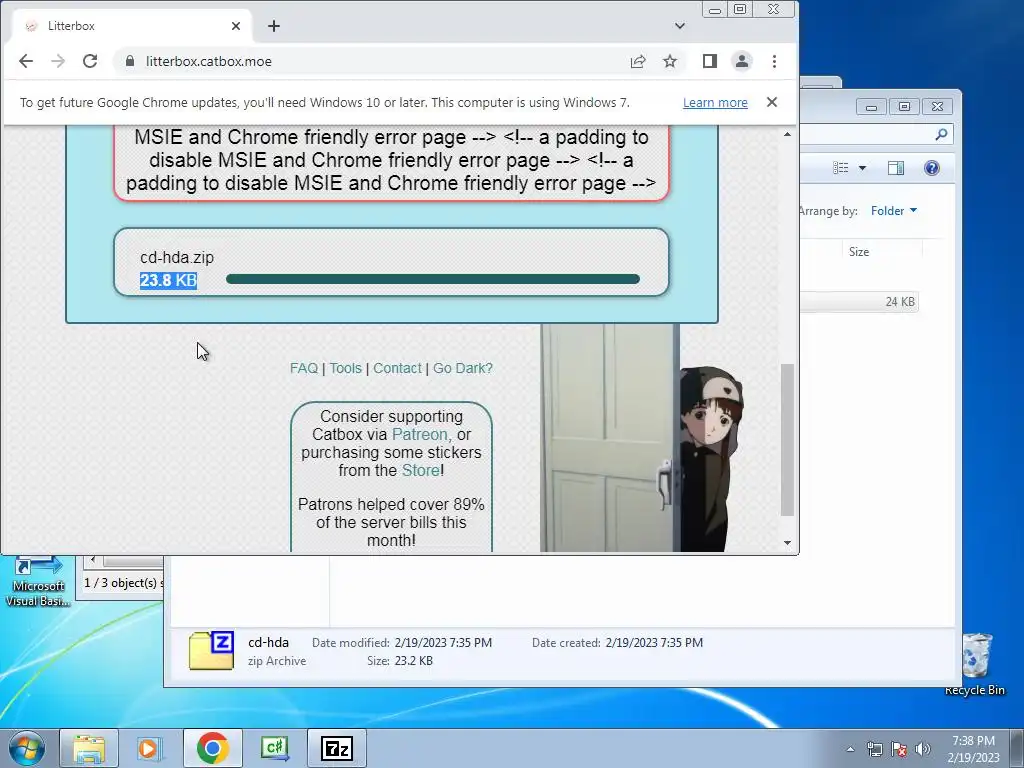Open the FAQ link
The width and height of the screenshot is (1024, 768).
304,368
